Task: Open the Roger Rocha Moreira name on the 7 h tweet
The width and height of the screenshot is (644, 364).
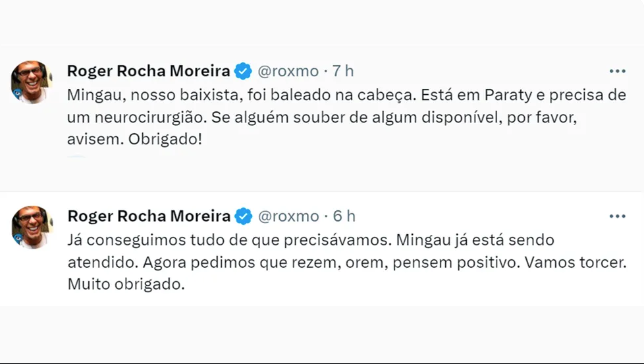Action: point(149,71)
